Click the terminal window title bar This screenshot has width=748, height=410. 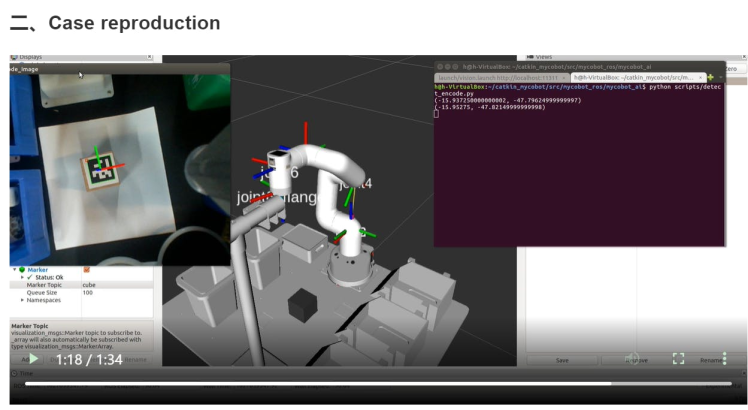point(580,67)
